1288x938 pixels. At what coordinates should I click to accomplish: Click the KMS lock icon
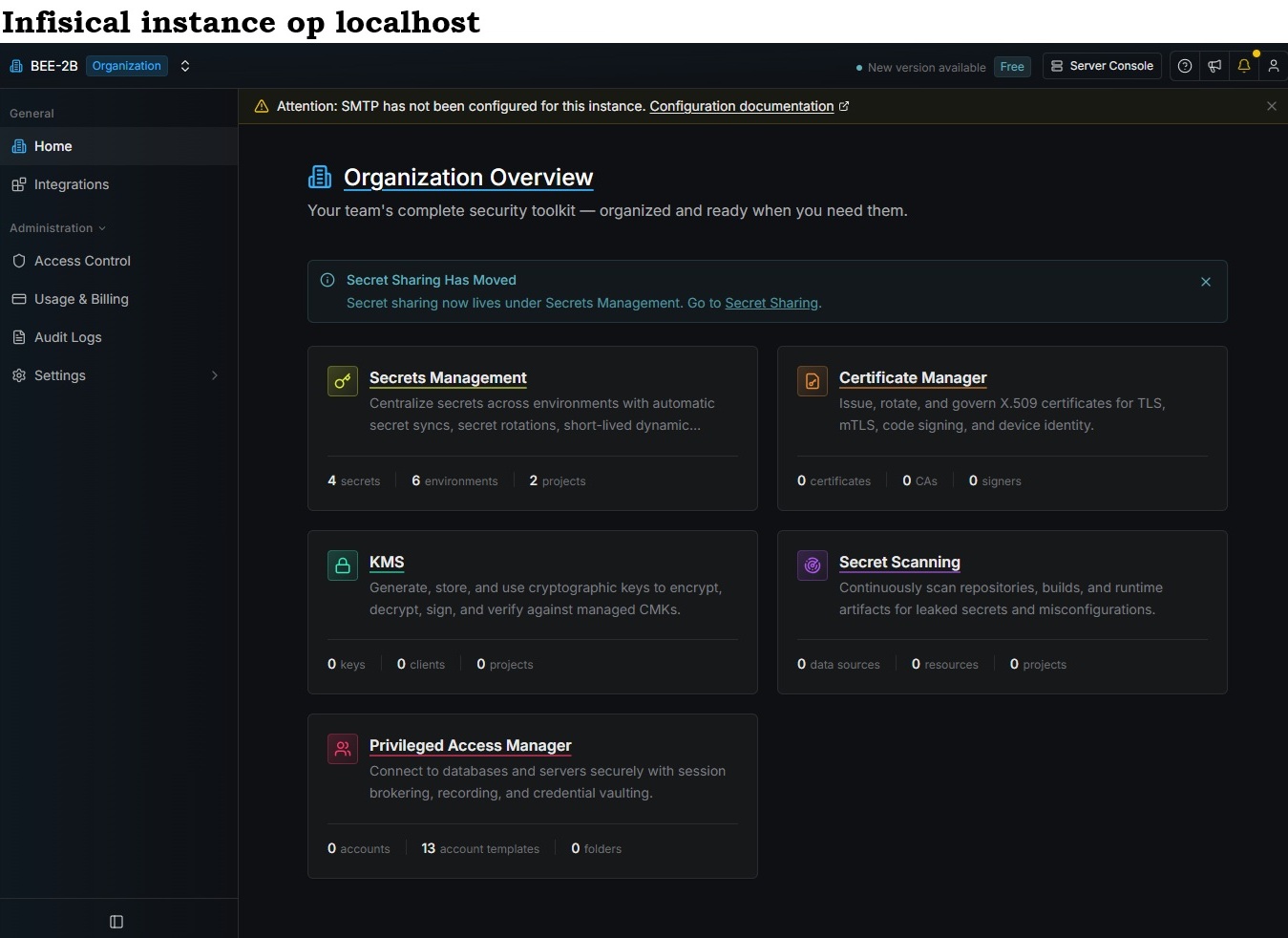coord(343,565)
